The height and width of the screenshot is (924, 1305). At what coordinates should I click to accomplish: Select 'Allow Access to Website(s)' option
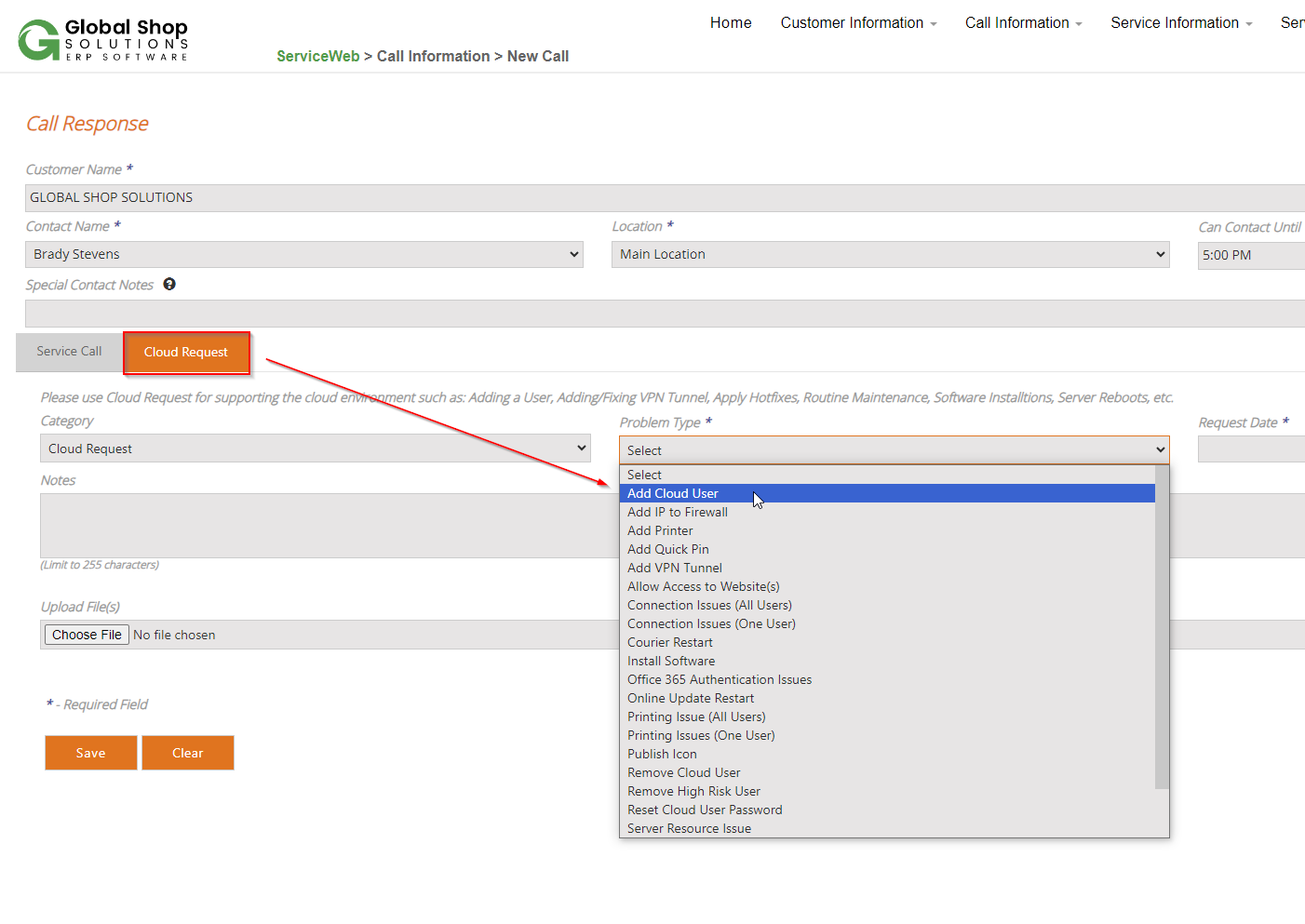887,586
